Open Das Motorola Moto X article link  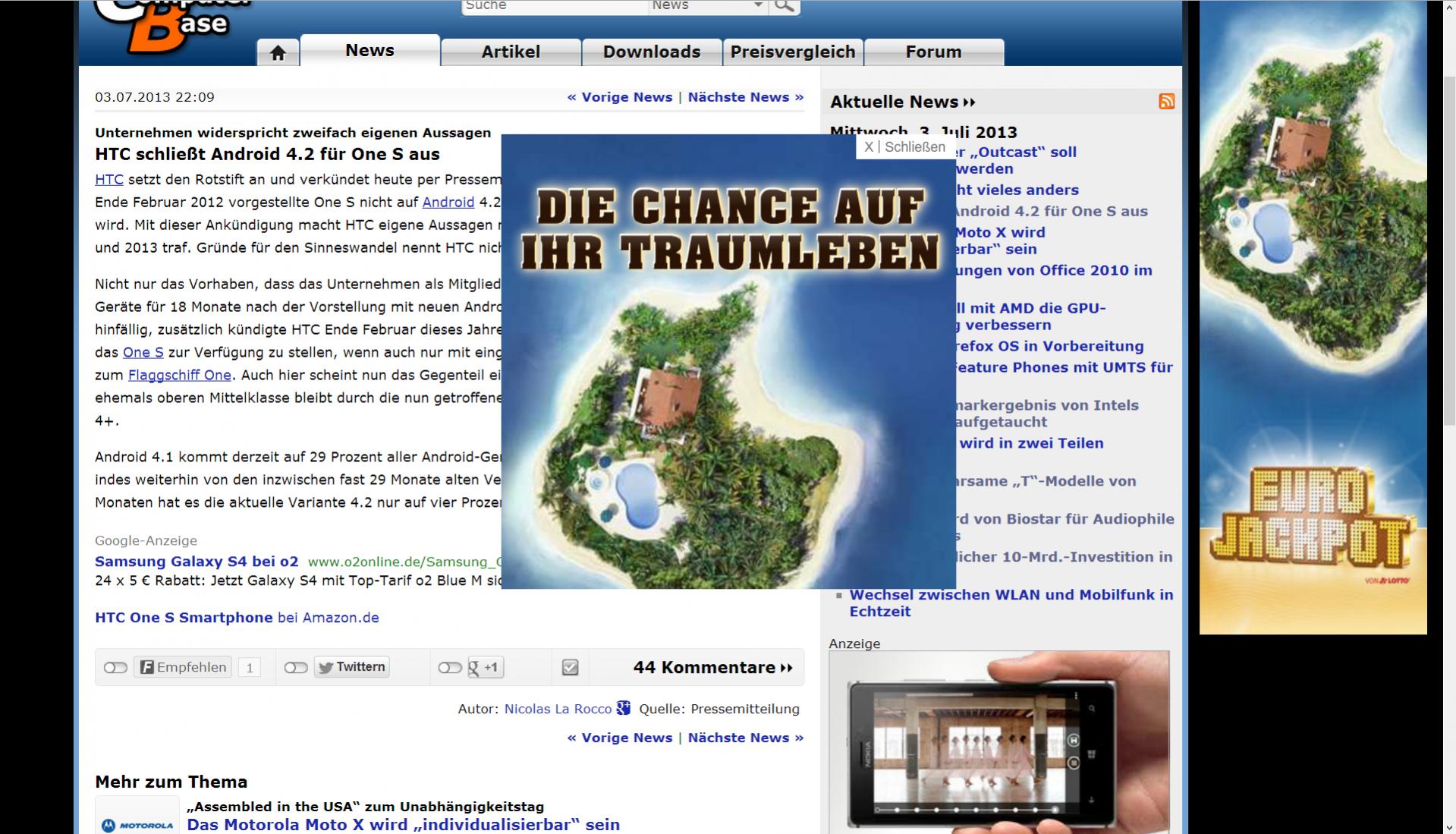click(x=404, y=825)
